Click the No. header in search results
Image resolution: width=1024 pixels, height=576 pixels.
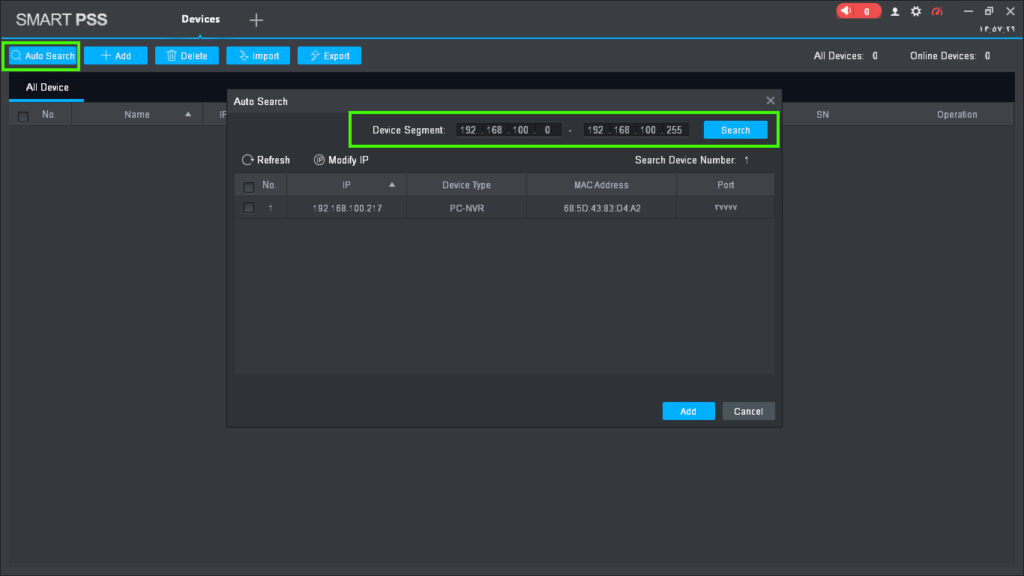click(269, 185)
